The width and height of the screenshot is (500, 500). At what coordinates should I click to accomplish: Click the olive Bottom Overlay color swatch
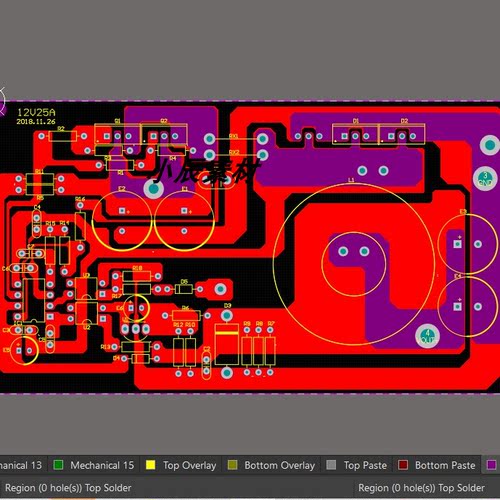coord(232,465)
